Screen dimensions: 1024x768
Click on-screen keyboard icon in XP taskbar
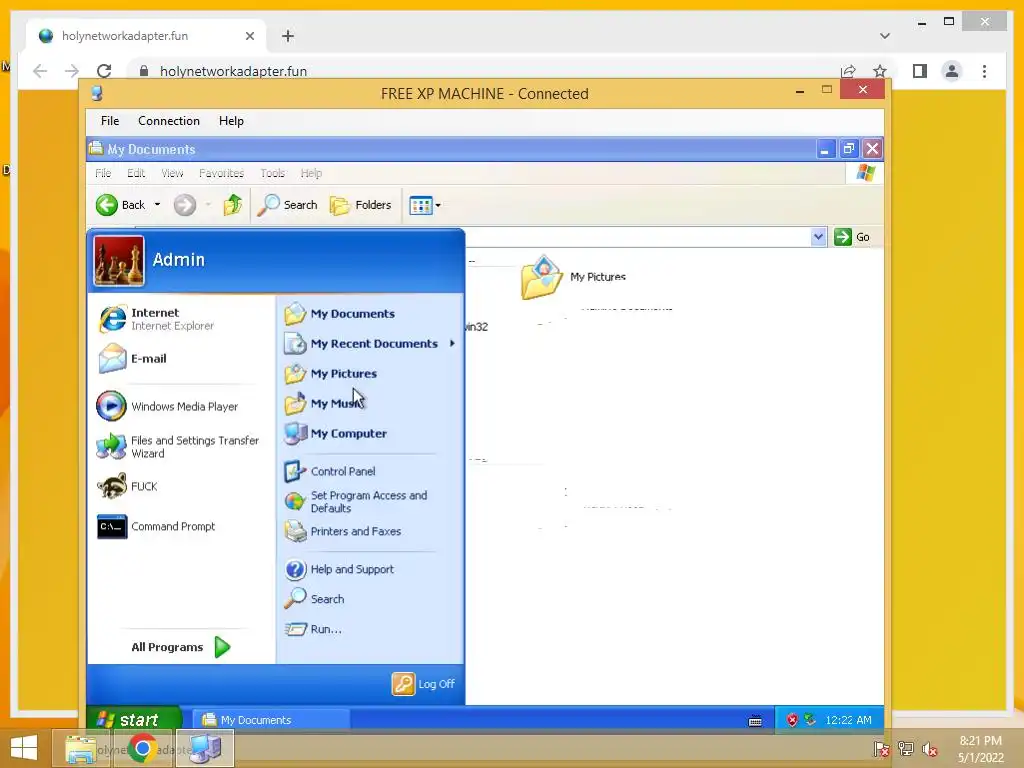click(755, 721)
